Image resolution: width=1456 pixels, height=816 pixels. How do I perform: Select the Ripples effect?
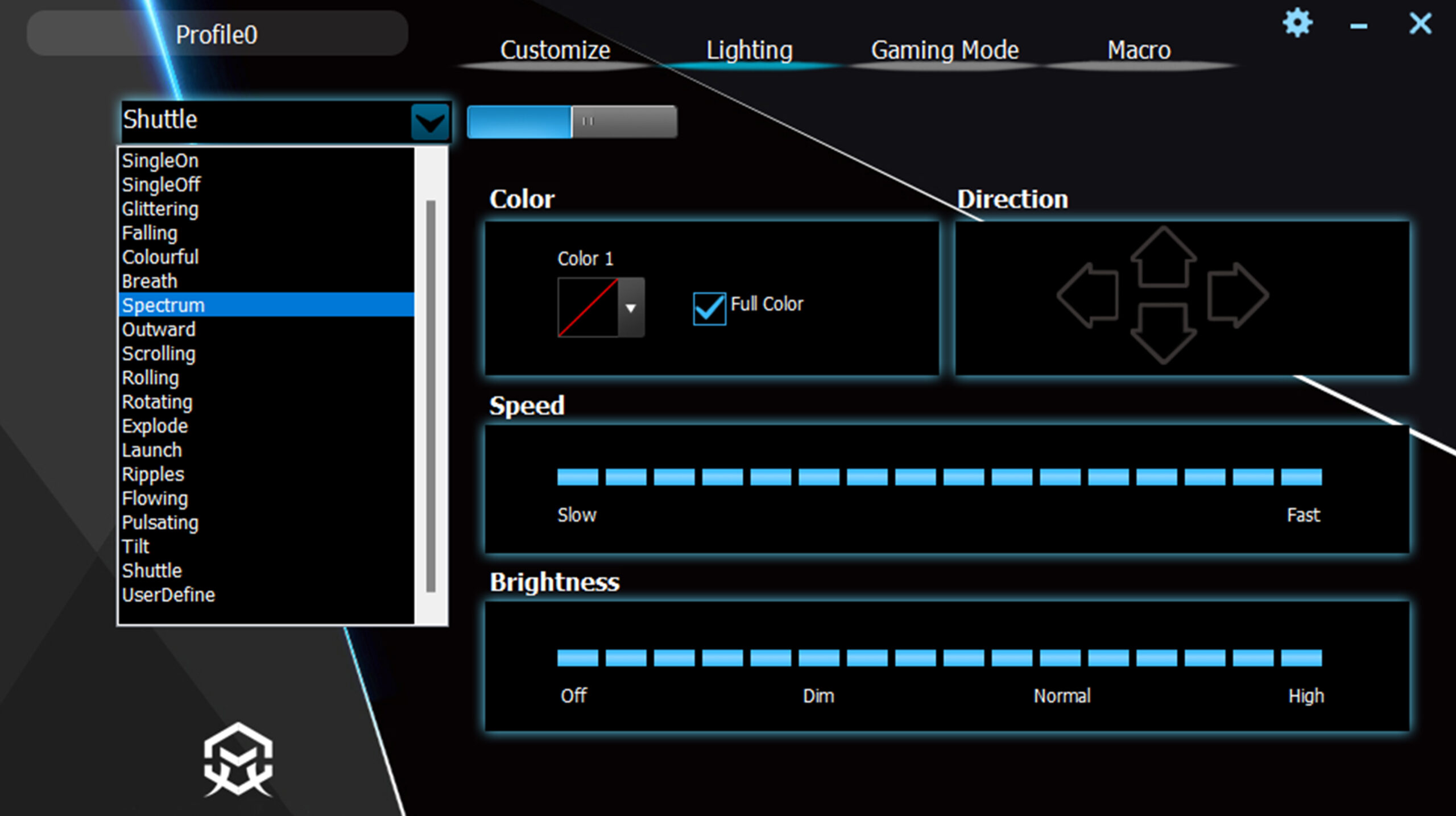pos(266,474)
